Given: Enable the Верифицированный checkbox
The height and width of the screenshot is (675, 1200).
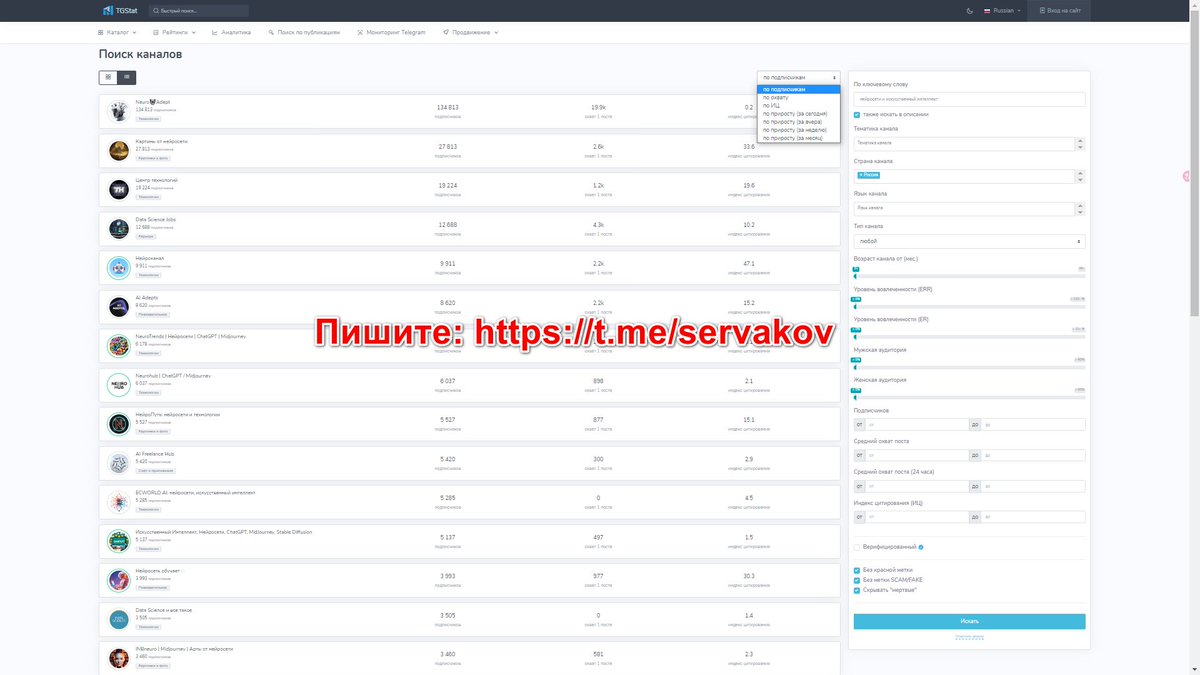Looking at the screenshot, I should pyautogui.click(x=857, y=547).
